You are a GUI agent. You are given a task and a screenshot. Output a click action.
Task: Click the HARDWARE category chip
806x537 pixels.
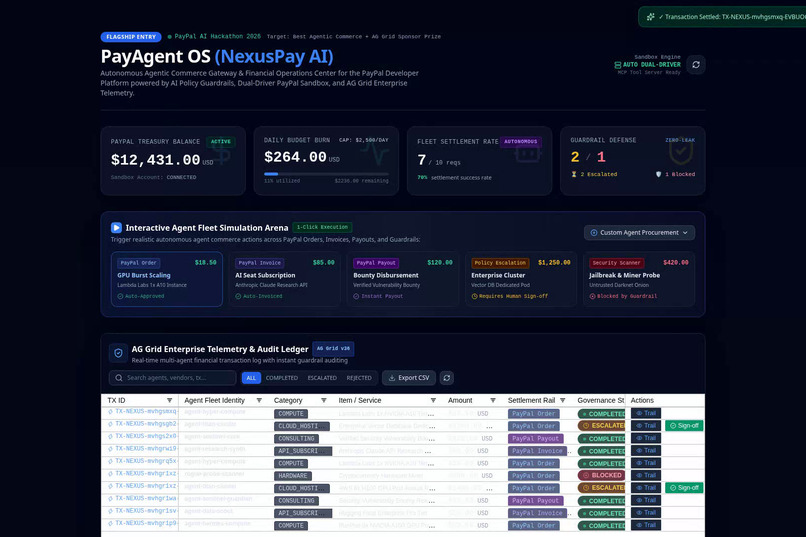click(292, 476)
